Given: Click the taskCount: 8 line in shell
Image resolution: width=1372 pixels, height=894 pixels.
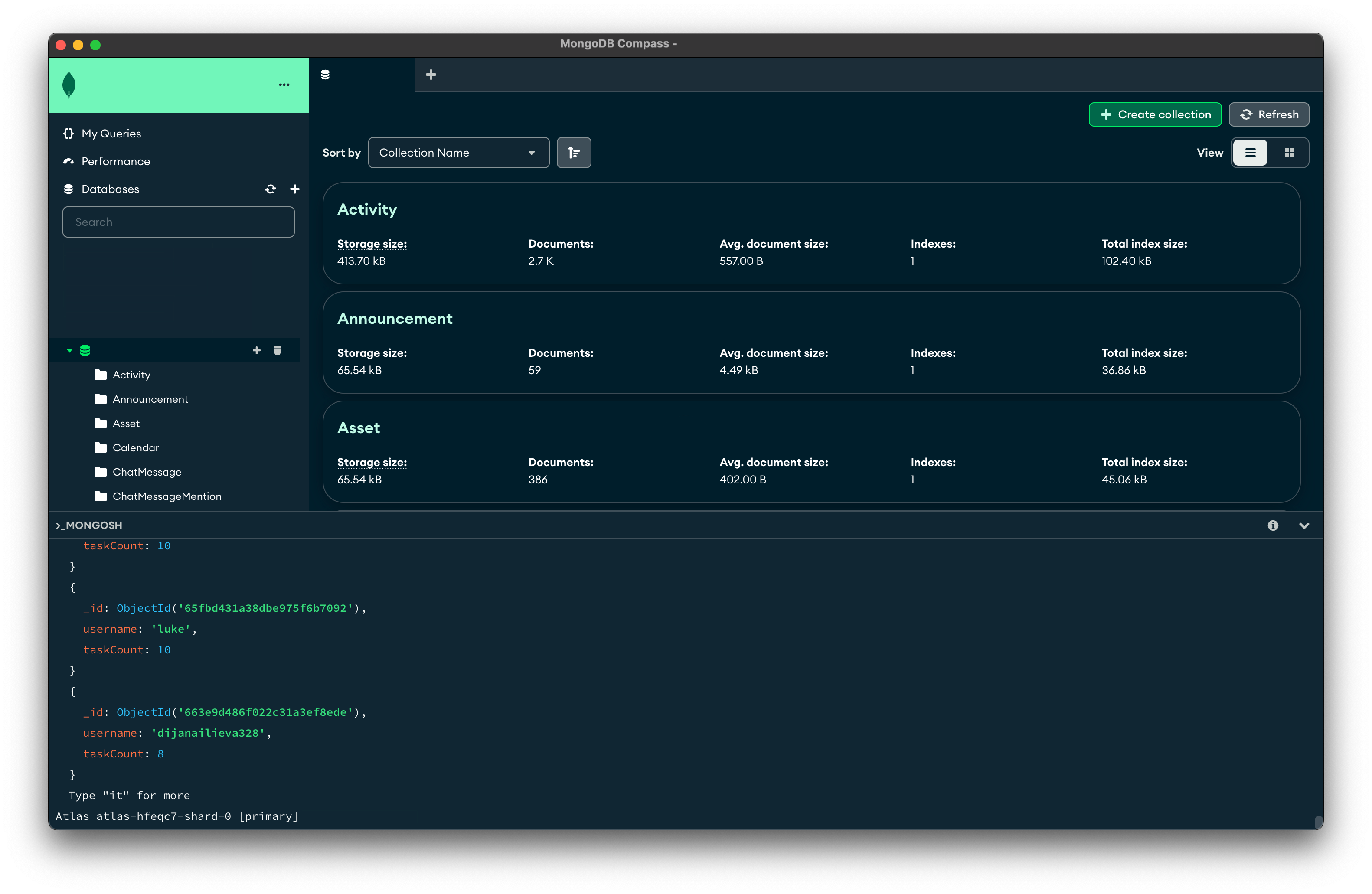Looking at the screenshot, I should (123, 754).
